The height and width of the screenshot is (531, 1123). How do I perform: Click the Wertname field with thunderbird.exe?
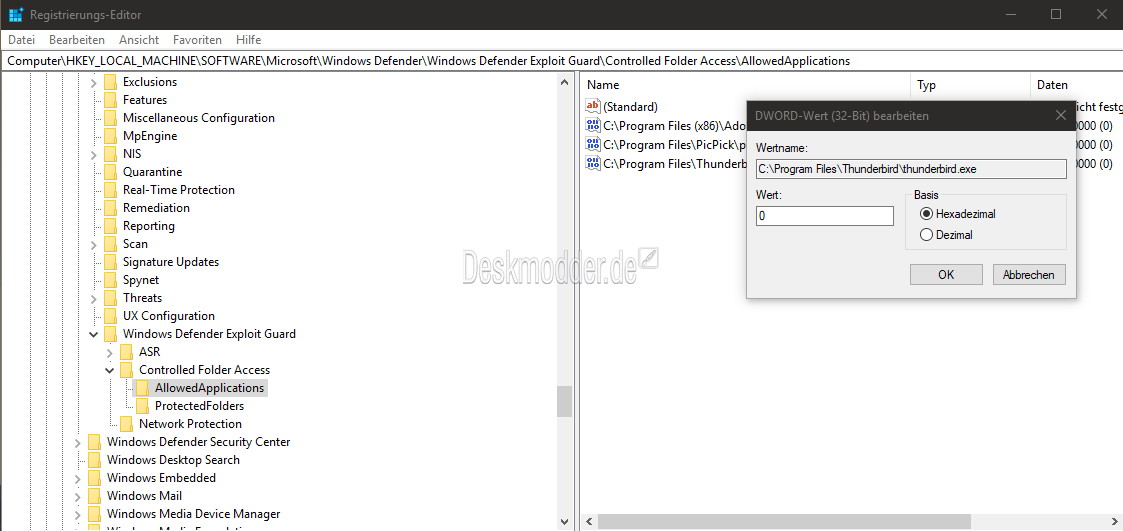point(911,169)
